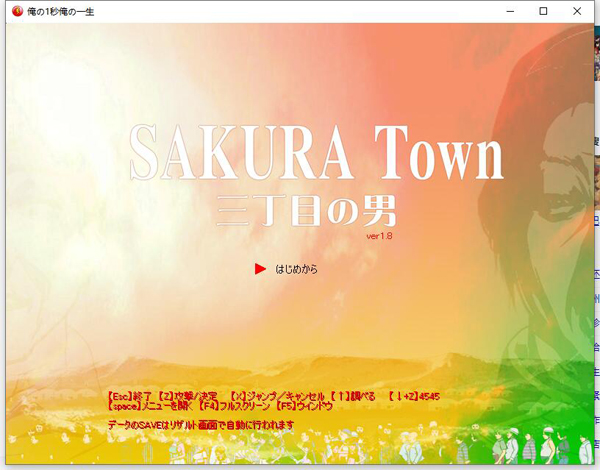Close the game window
Image resolution: width=600 pixels, height=470 pixels.
coord(579,11)
